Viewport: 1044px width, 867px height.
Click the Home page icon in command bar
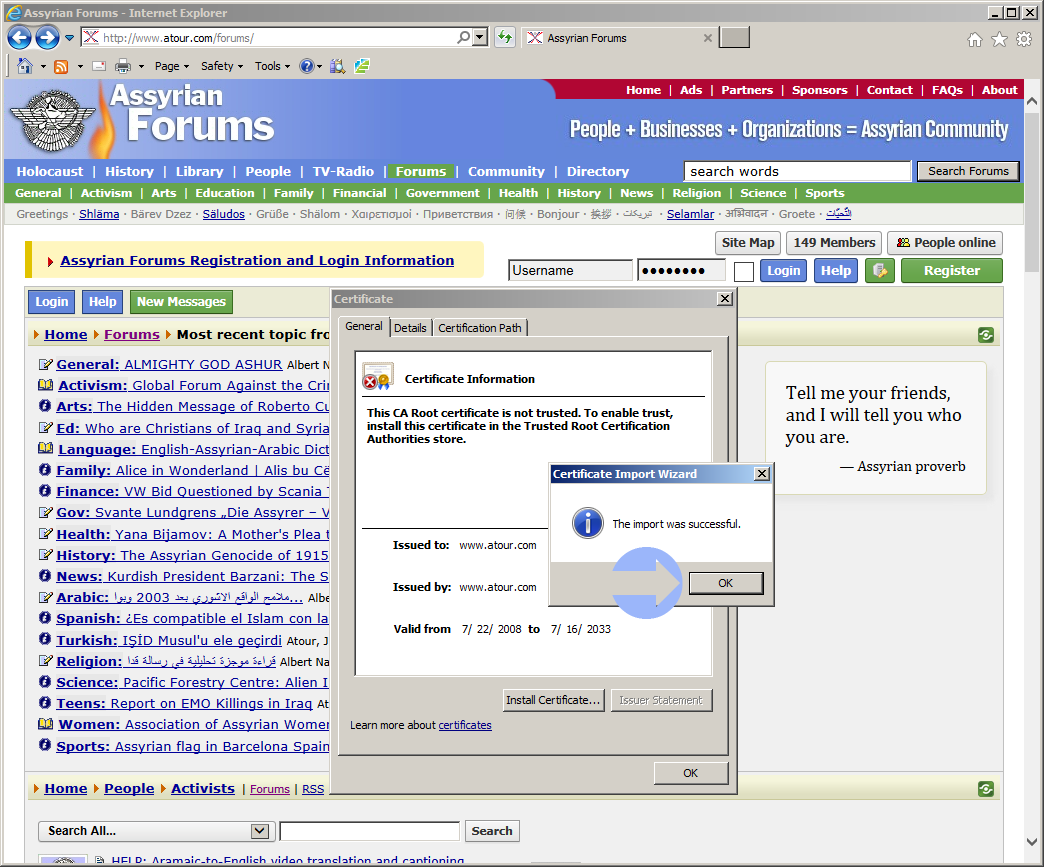[x=25, y=66]
